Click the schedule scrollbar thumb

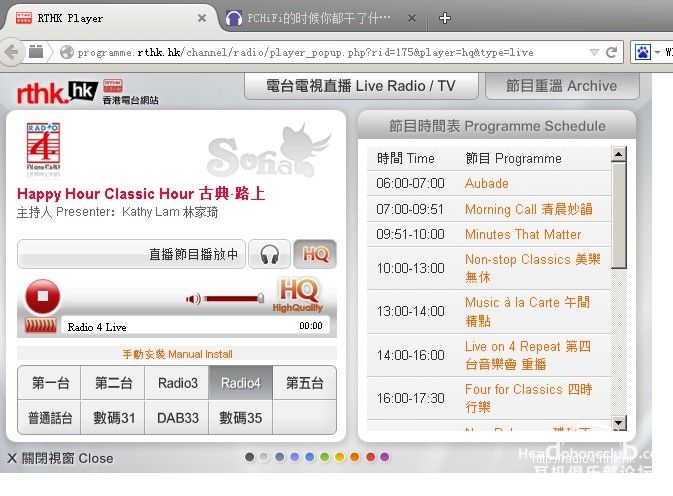click(618, 215)
